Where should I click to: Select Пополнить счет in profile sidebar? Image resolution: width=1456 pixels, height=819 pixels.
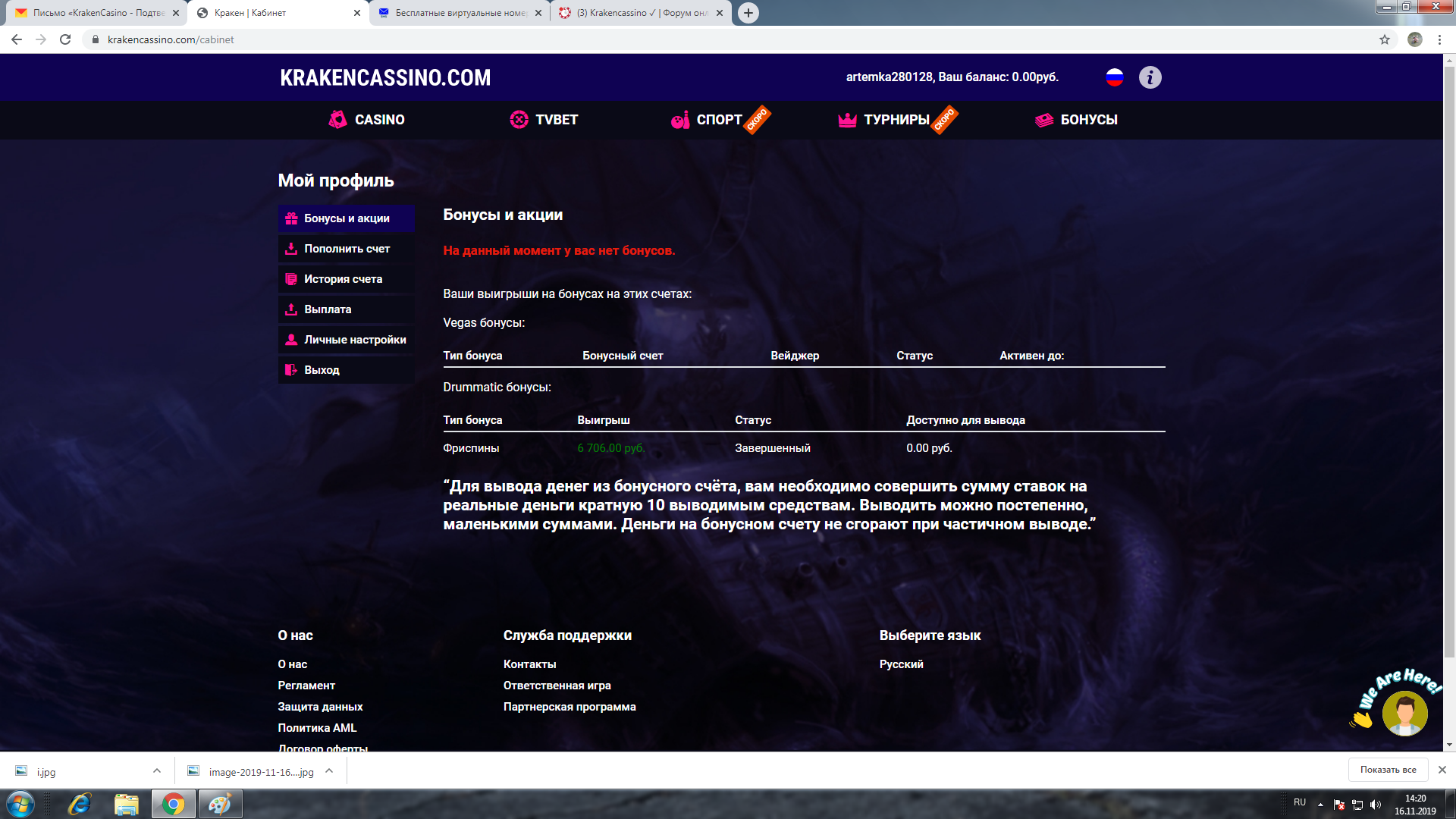pos(347,249)
